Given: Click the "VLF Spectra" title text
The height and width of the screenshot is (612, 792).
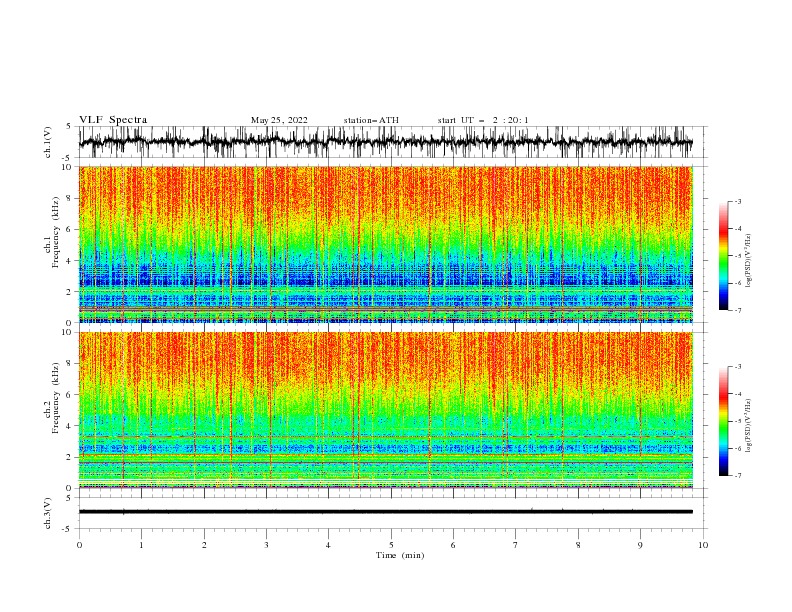Looking at the screenshot, I should click(x=113, y=120).
